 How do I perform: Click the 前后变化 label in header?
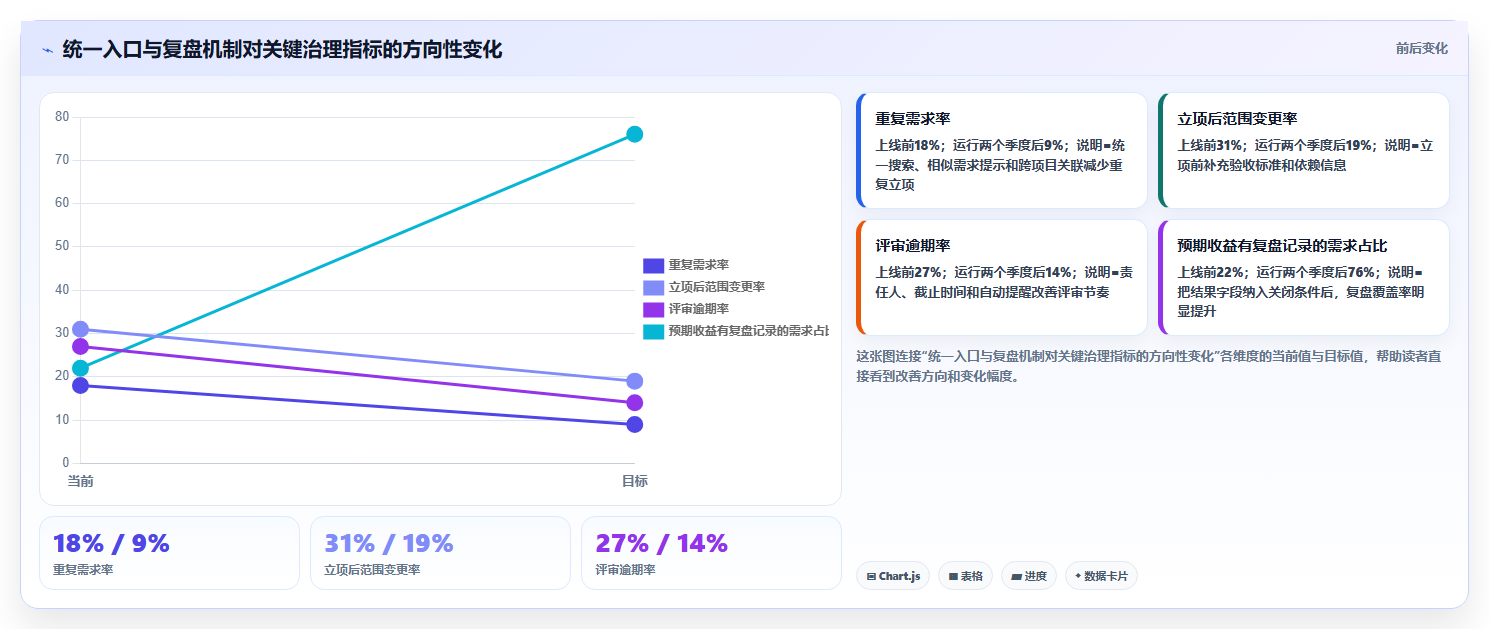pos(1421,49)
